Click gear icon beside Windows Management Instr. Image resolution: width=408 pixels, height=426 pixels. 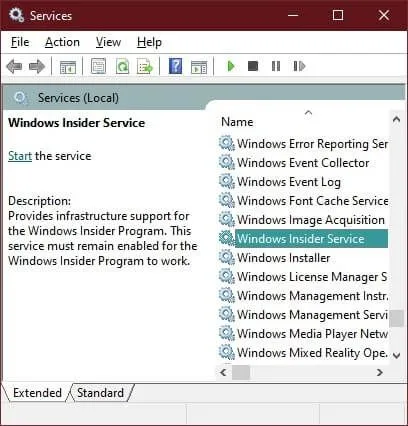tap(227, 295)
